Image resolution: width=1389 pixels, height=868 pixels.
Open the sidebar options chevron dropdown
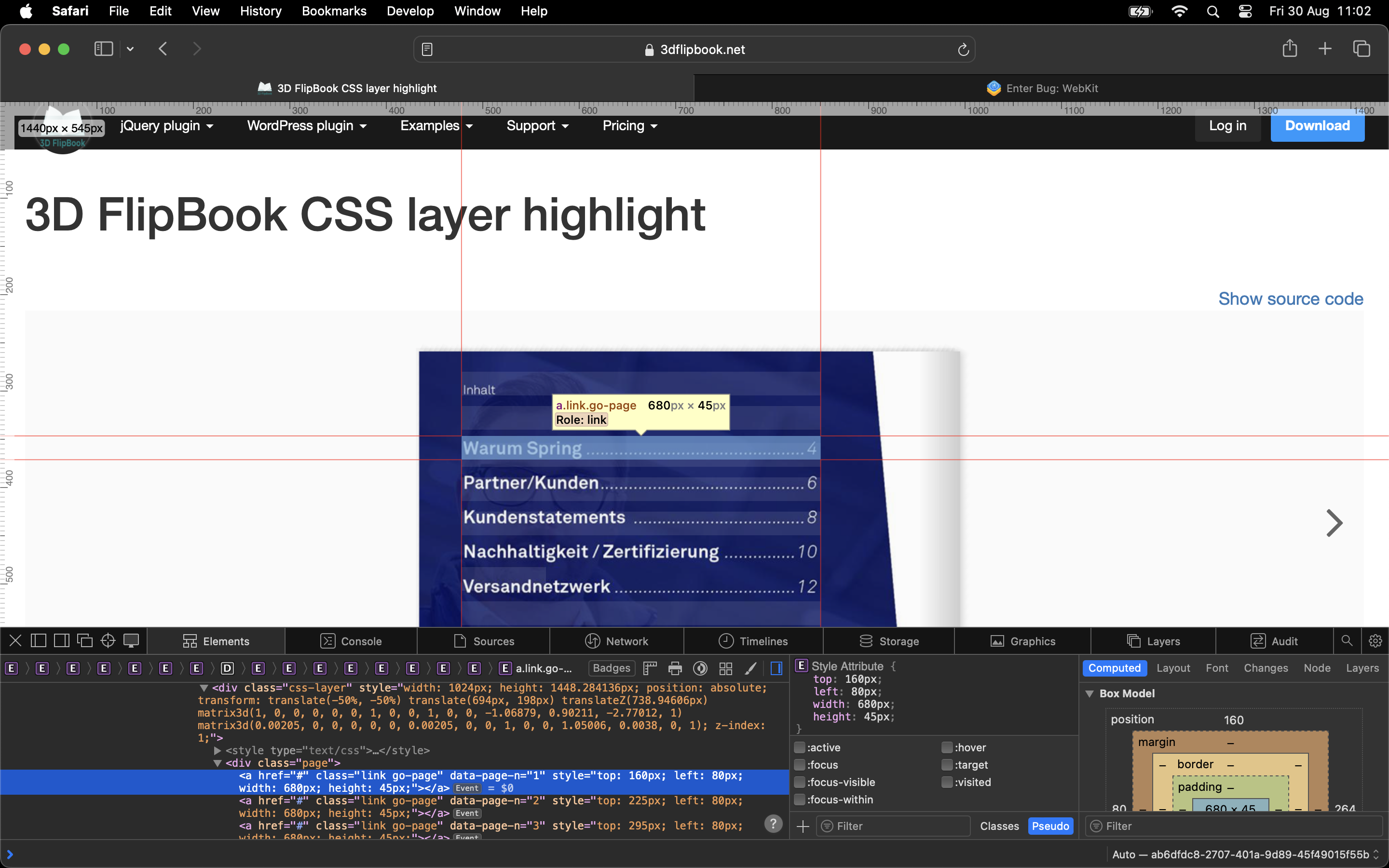coord(130,49)
